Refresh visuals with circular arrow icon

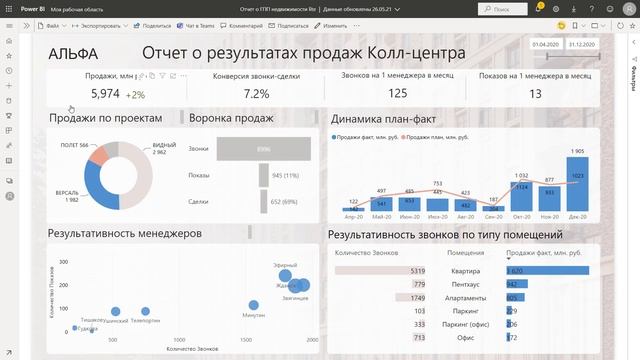pos(620,26)
